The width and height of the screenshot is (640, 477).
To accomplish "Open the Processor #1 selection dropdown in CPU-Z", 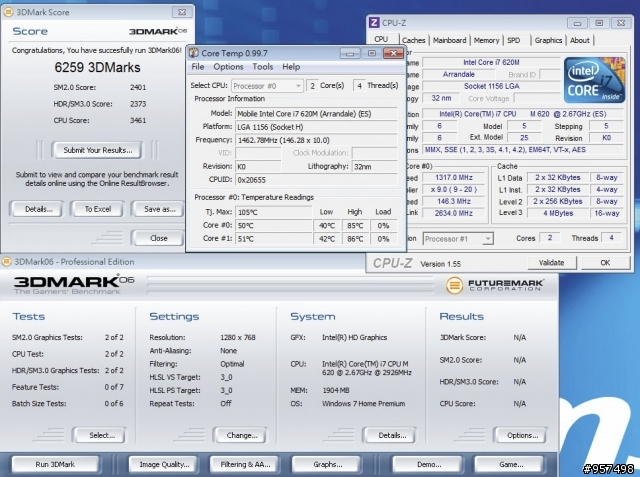I will [458, 239].
